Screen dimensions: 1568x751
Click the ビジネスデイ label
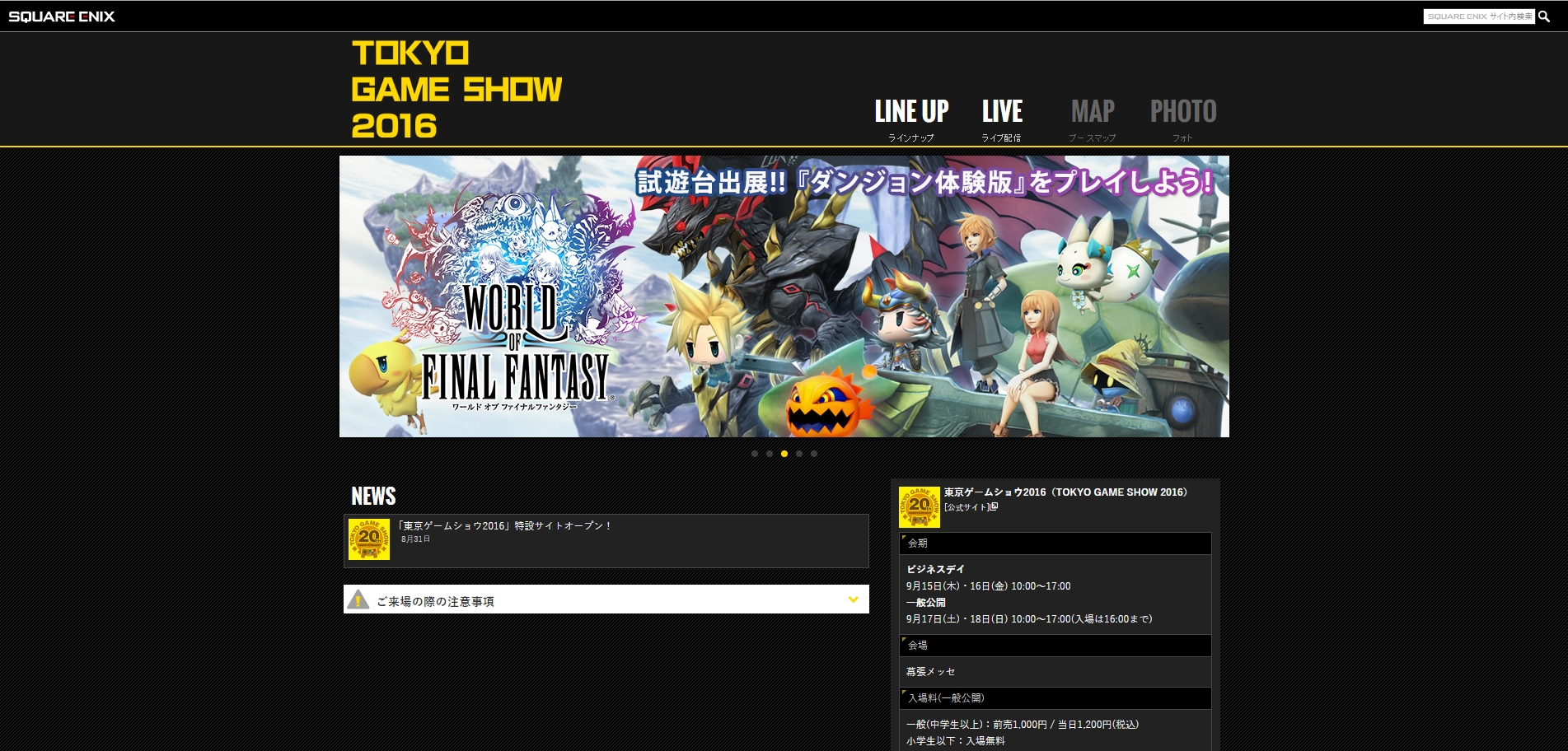[935, 569]
